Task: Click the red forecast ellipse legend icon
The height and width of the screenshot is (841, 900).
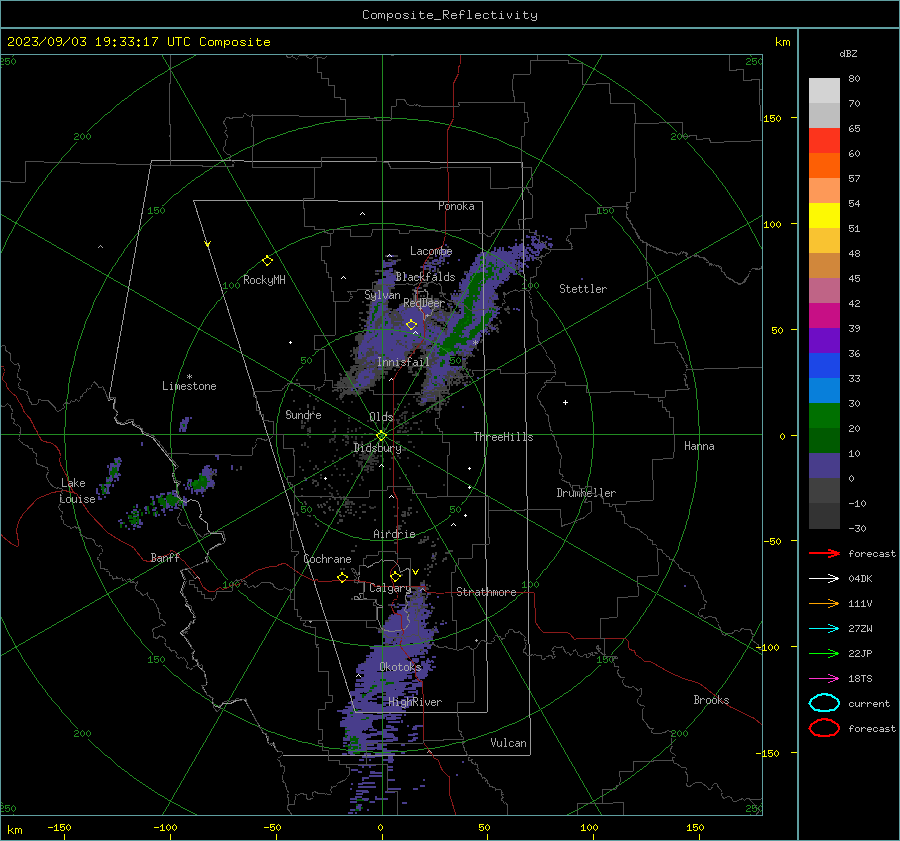Action: [x=824, y=728]
